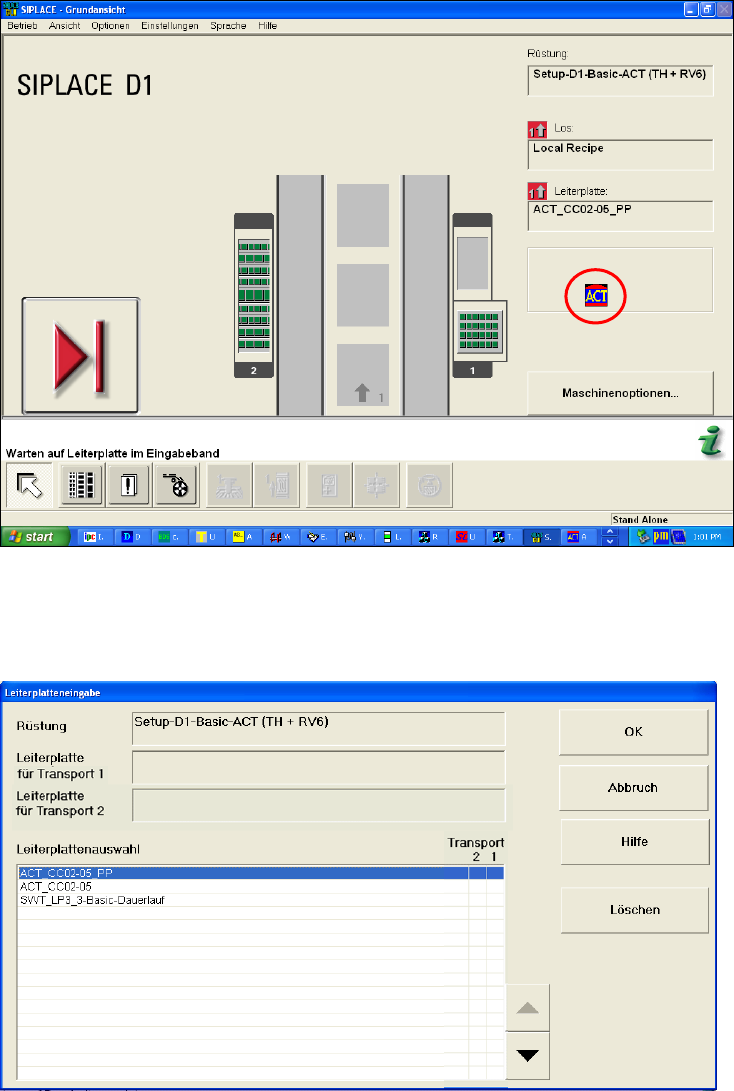Click the yellow 'pm' tray icon
Viewport: 734px width, 1091px height.
[660, 536]
